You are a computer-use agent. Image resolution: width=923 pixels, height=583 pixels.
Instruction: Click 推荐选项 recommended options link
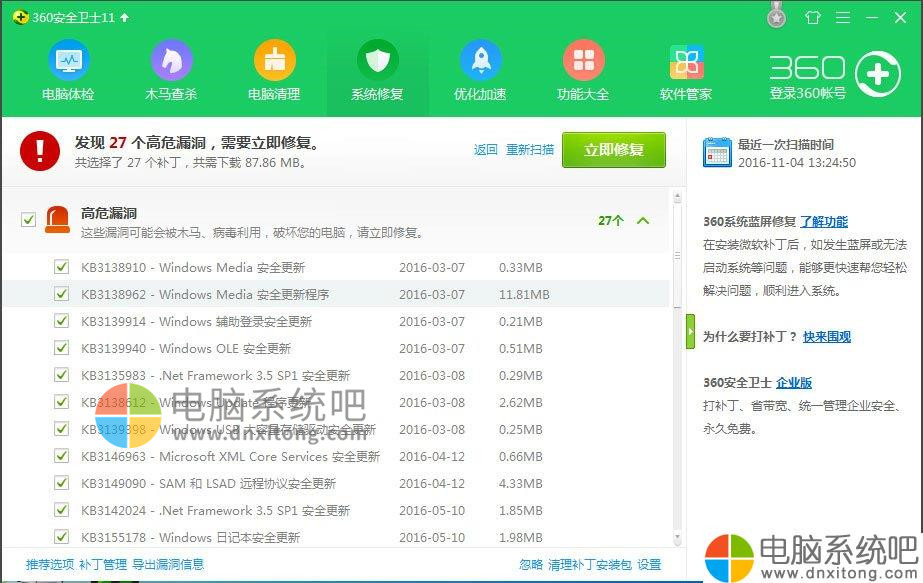tap(50, 564)
